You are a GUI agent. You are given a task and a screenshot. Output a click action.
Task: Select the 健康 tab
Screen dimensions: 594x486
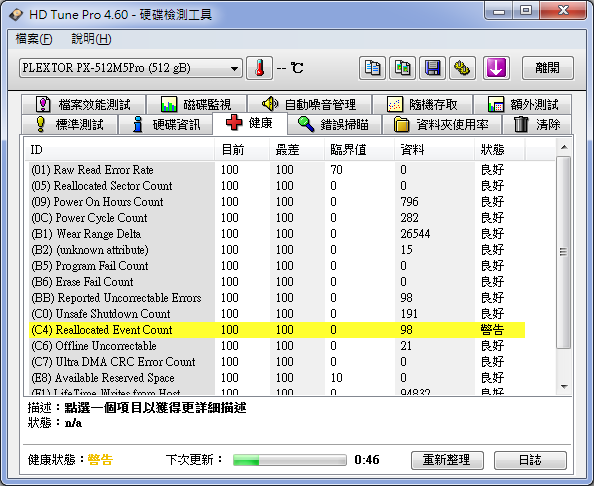coord(250,123)
